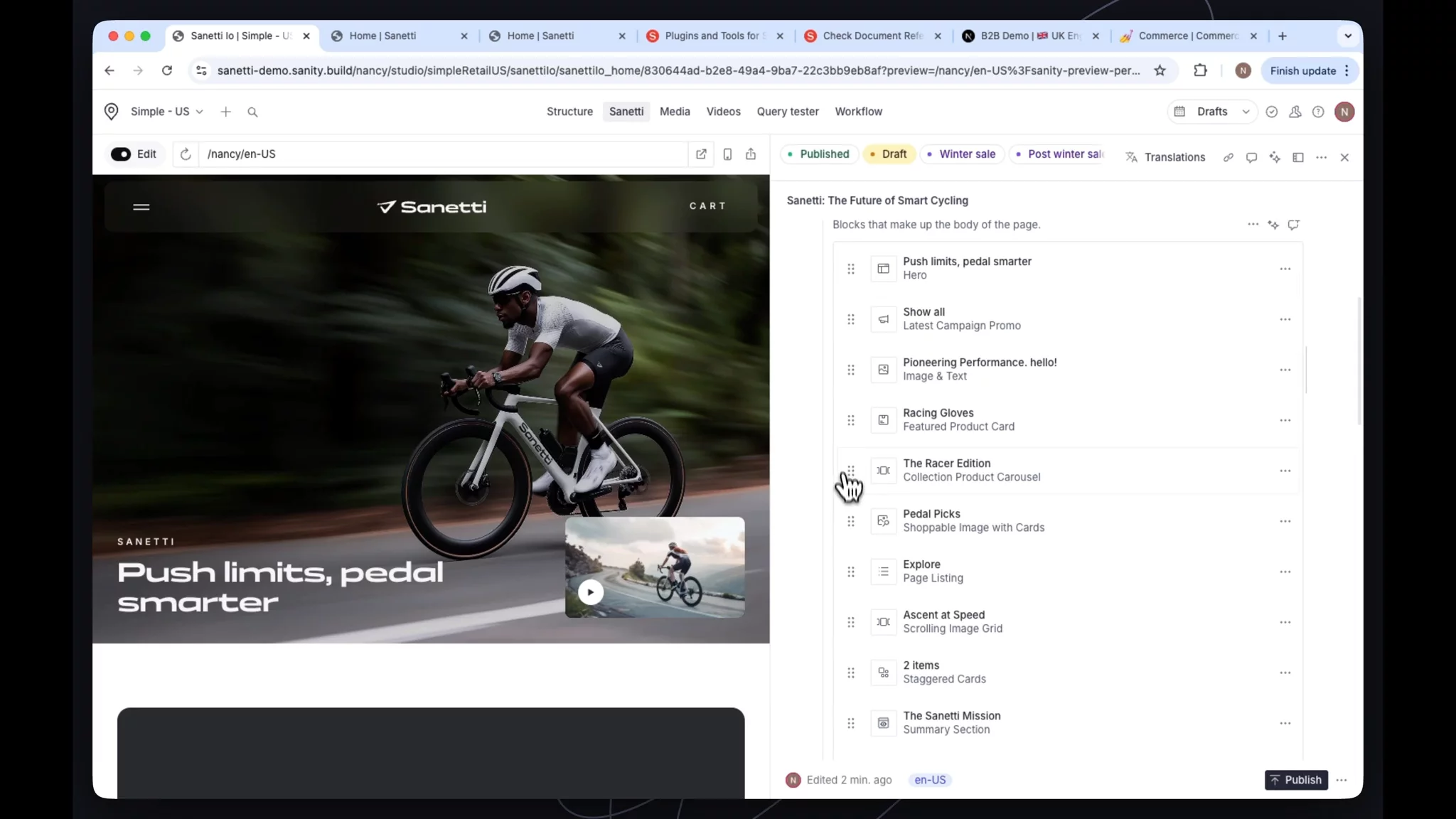Image resolution: width=1456 pixels, height=819 pixels.
Task: Open The Racer Edition carousel block
Action: (1066, 471)
